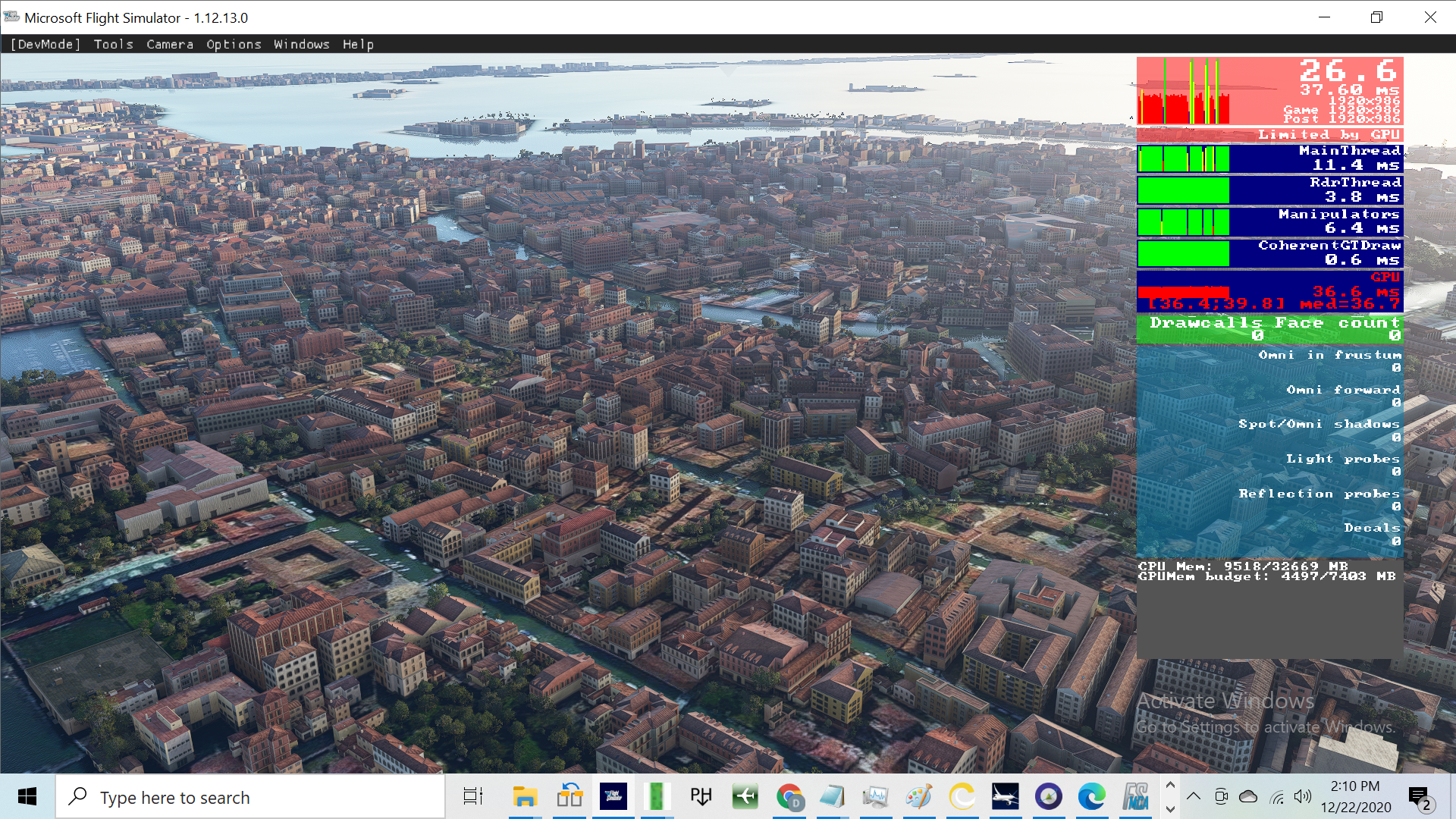Click the Windows Start button
This screenshot has width=1456, height=819.
pos(27,797)
